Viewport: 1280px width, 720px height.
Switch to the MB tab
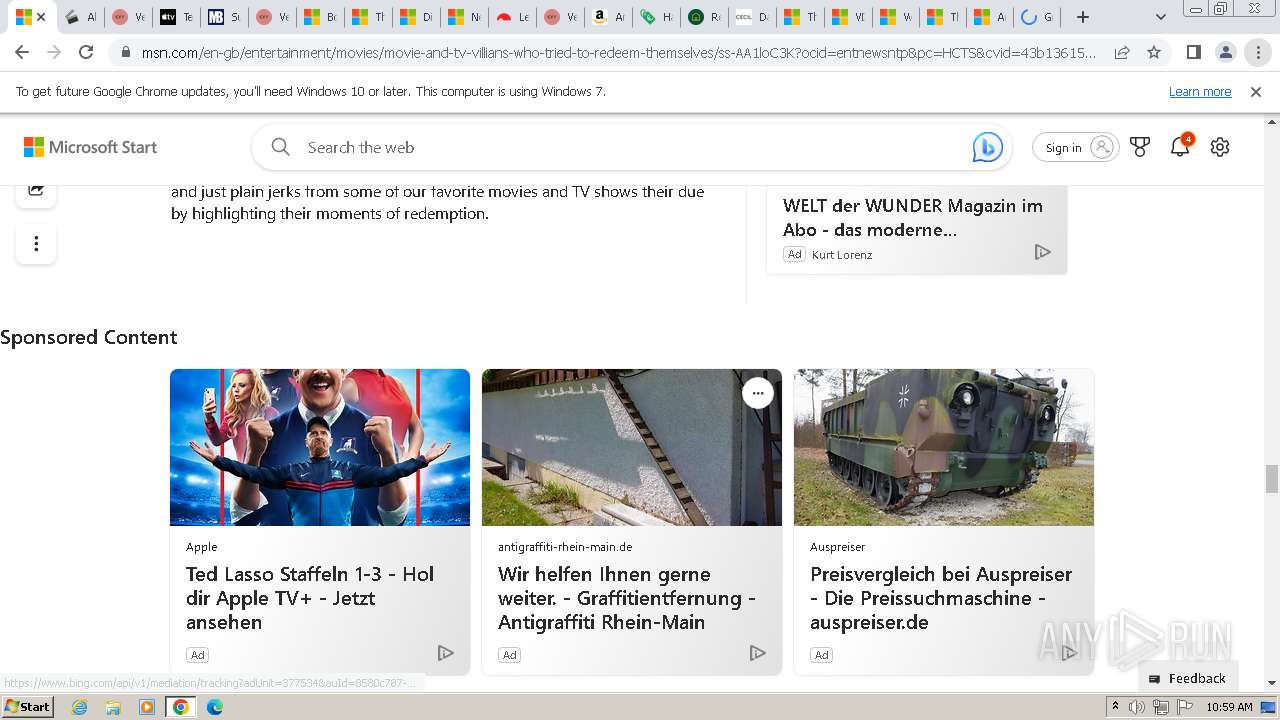point(224,17)
